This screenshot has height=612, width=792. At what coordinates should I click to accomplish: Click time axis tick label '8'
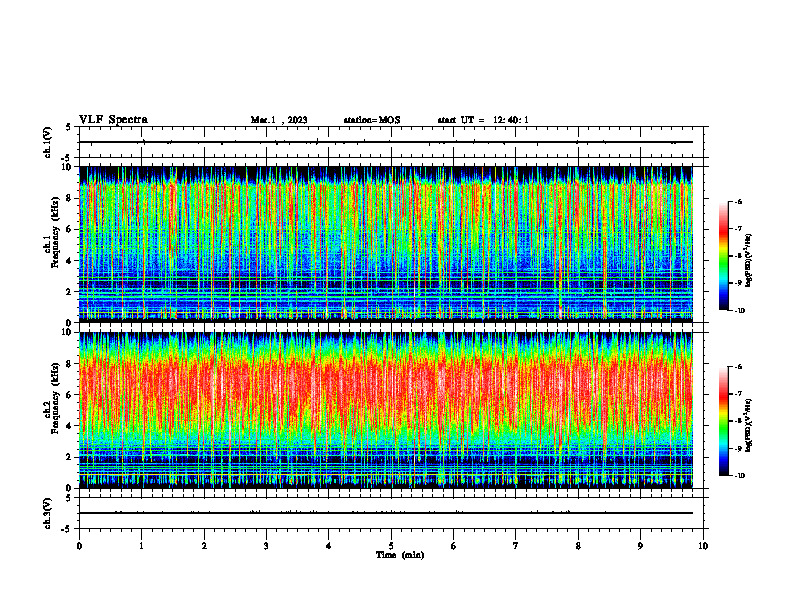[x=578, y=546]
